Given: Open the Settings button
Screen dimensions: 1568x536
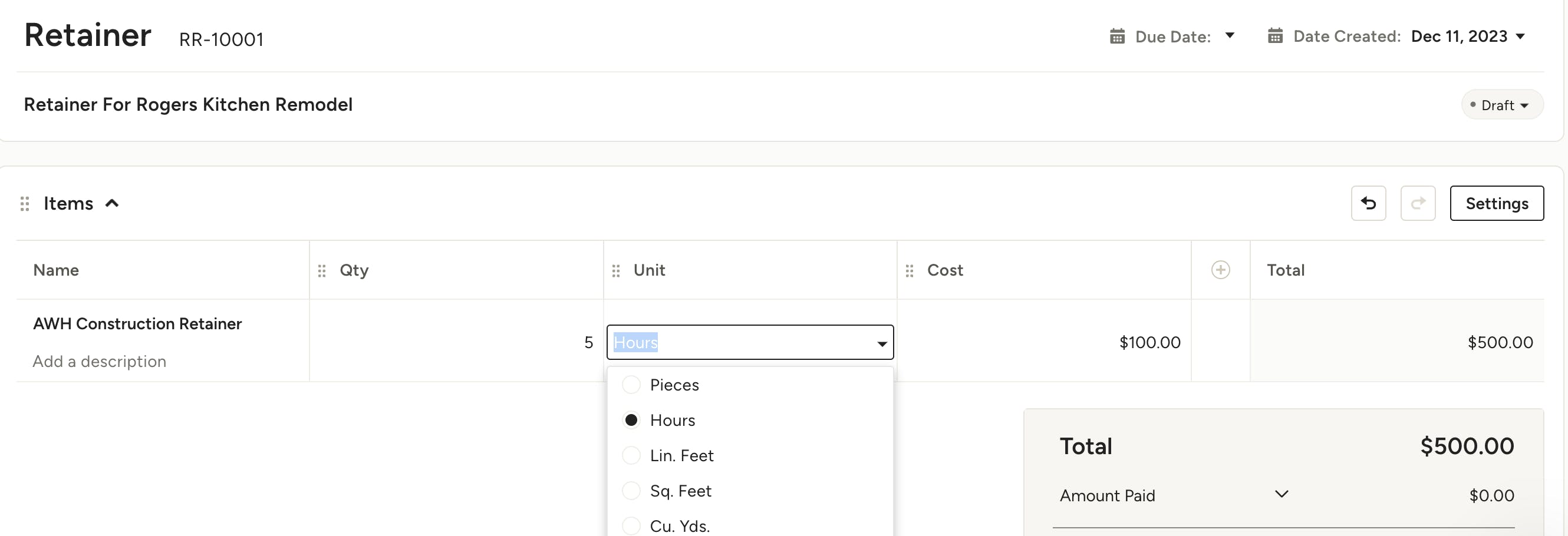Looking at the screenshot, I should (1496, 203).
